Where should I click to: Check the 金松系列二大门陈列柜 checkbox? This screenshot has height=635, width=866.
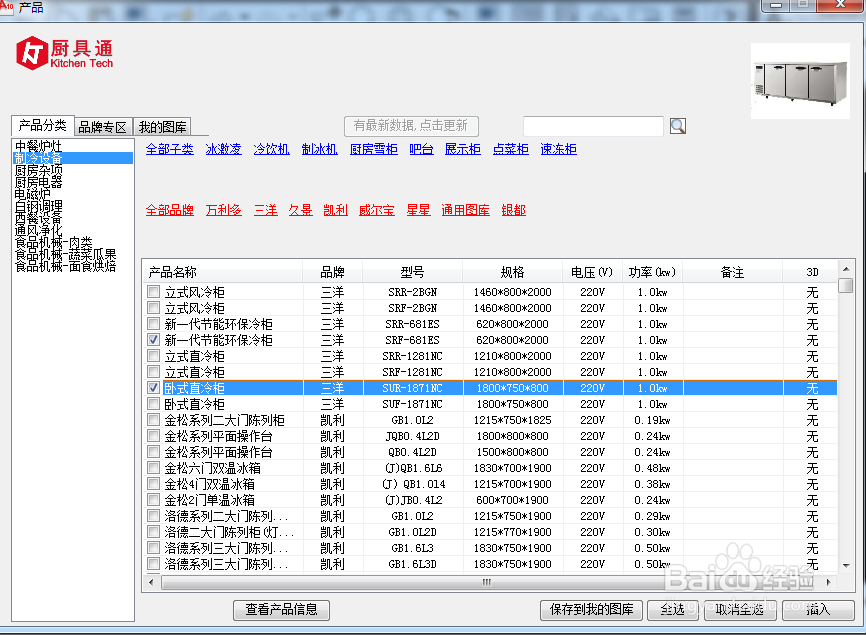[x=154, y=420]
